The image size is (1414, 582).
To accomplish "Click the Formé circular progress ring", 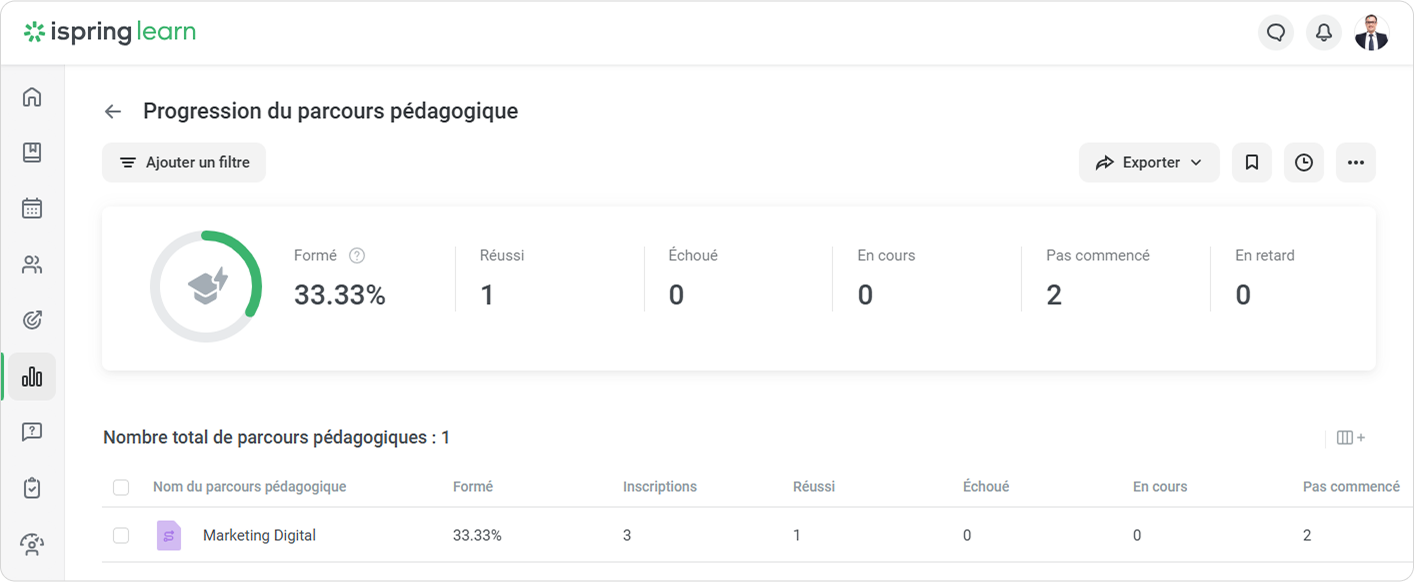I will point(206,287).
